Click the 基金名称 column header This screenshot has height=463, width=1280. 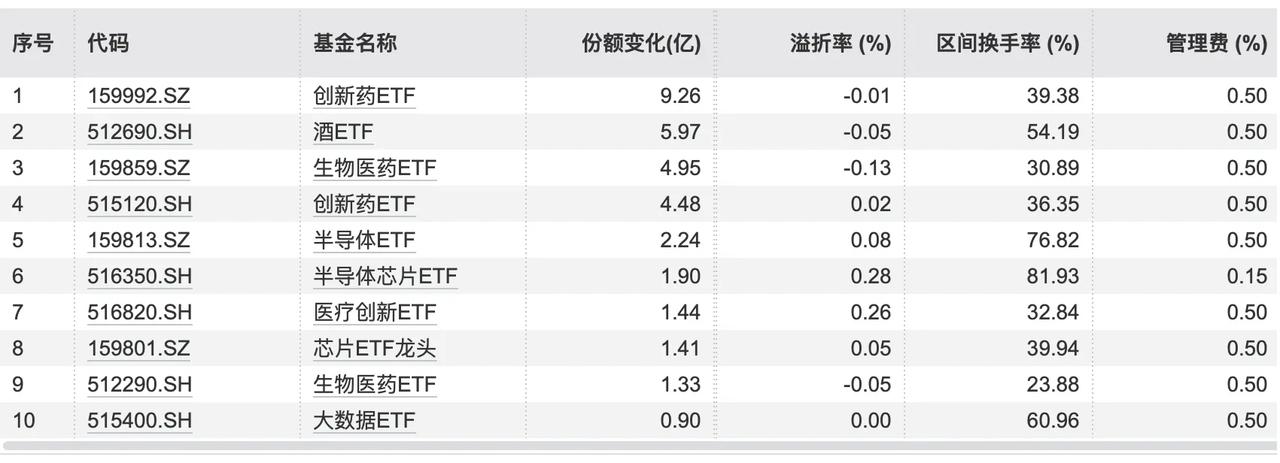click(x=354, y=43)
